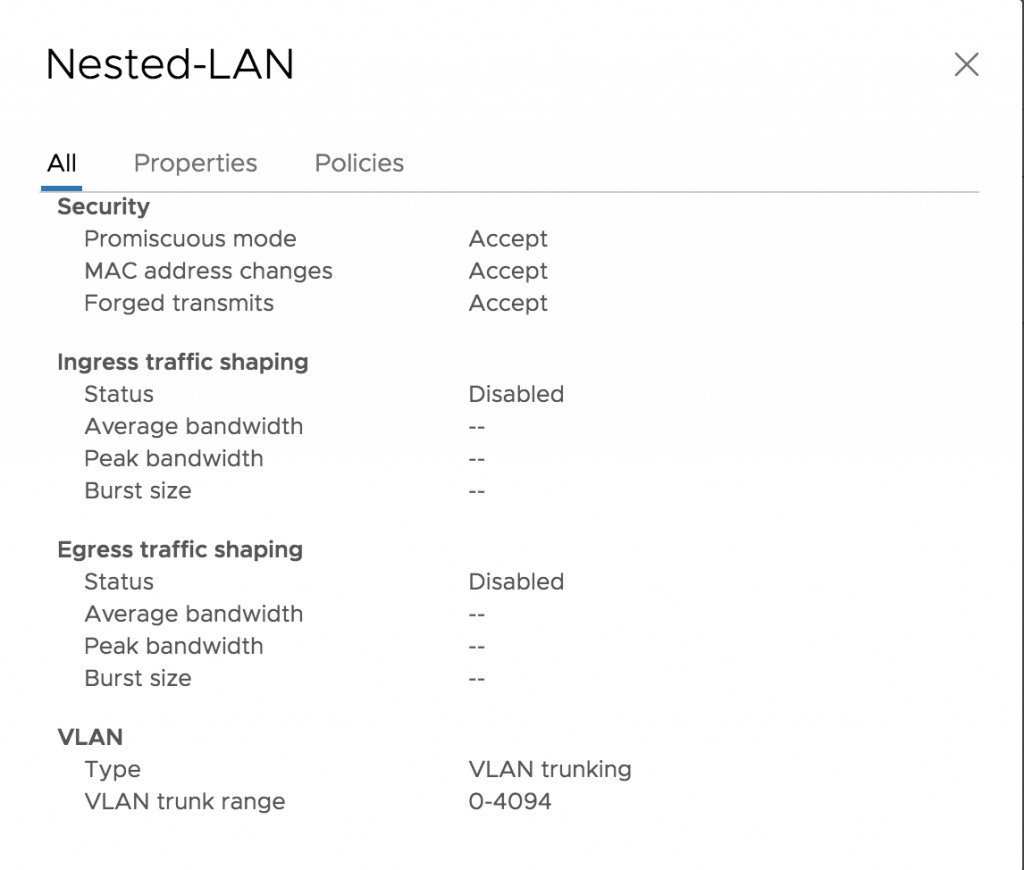Viewport: 1024px width, 870px height.
Task: Click the Nested-LAN title
Action: point(170,65)
